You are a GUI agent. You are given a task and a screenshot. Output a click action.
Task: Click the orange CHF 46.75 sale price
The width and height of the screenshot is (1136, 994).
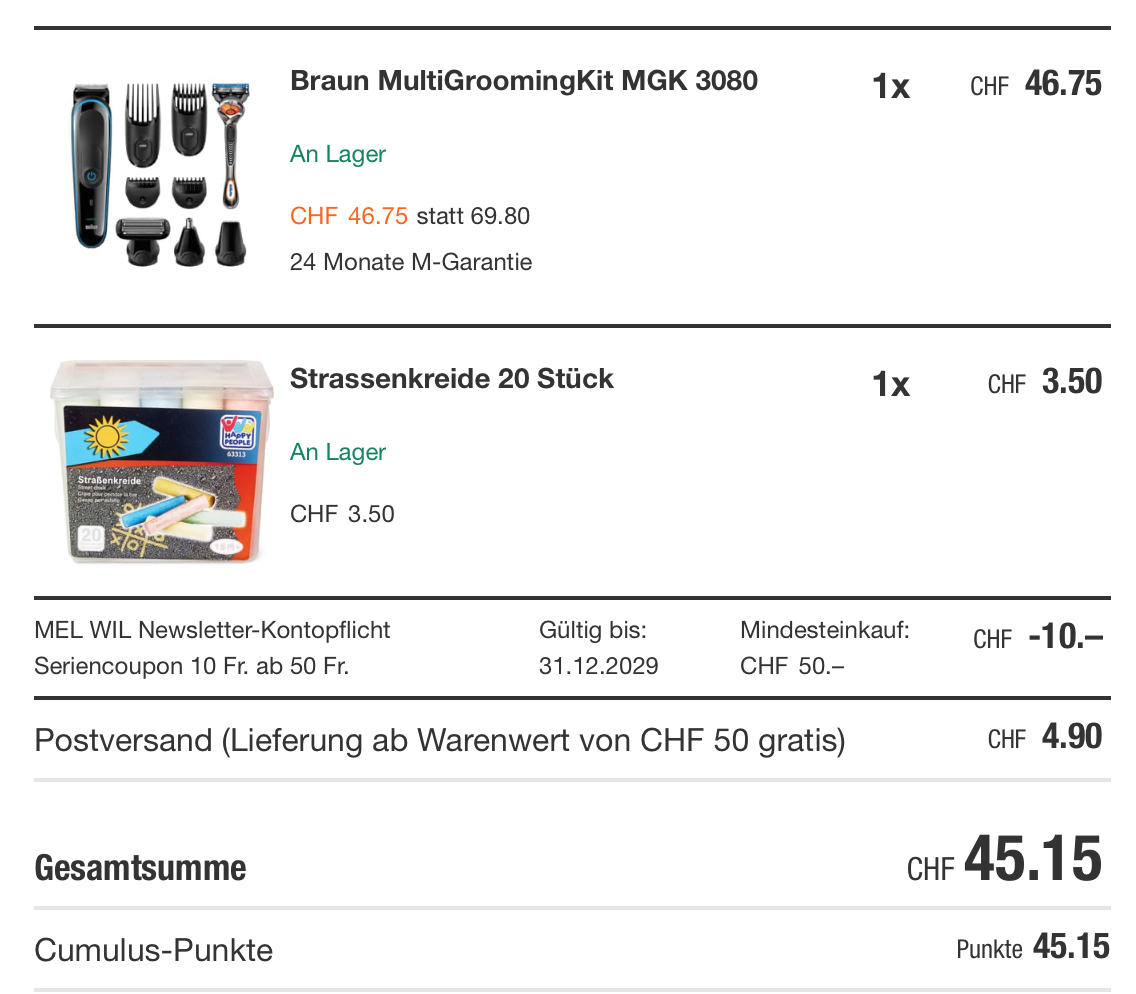349,216
